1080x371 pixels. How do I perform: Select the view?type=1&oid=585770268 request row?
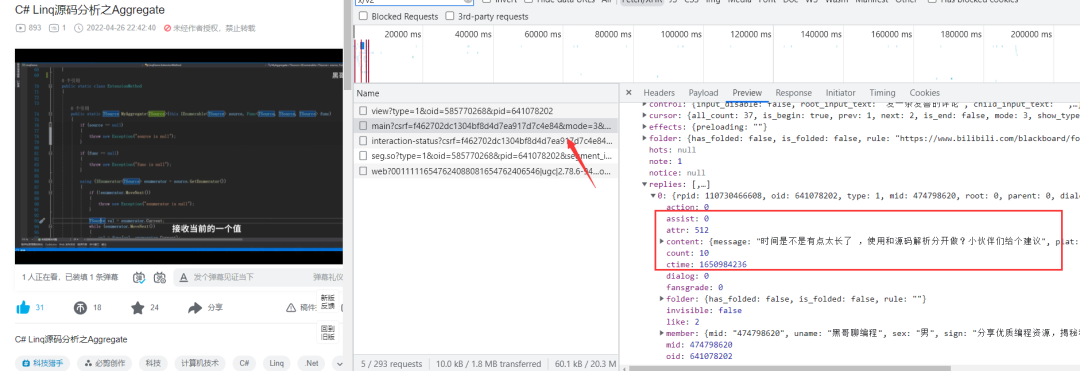[x=485, y=111]
